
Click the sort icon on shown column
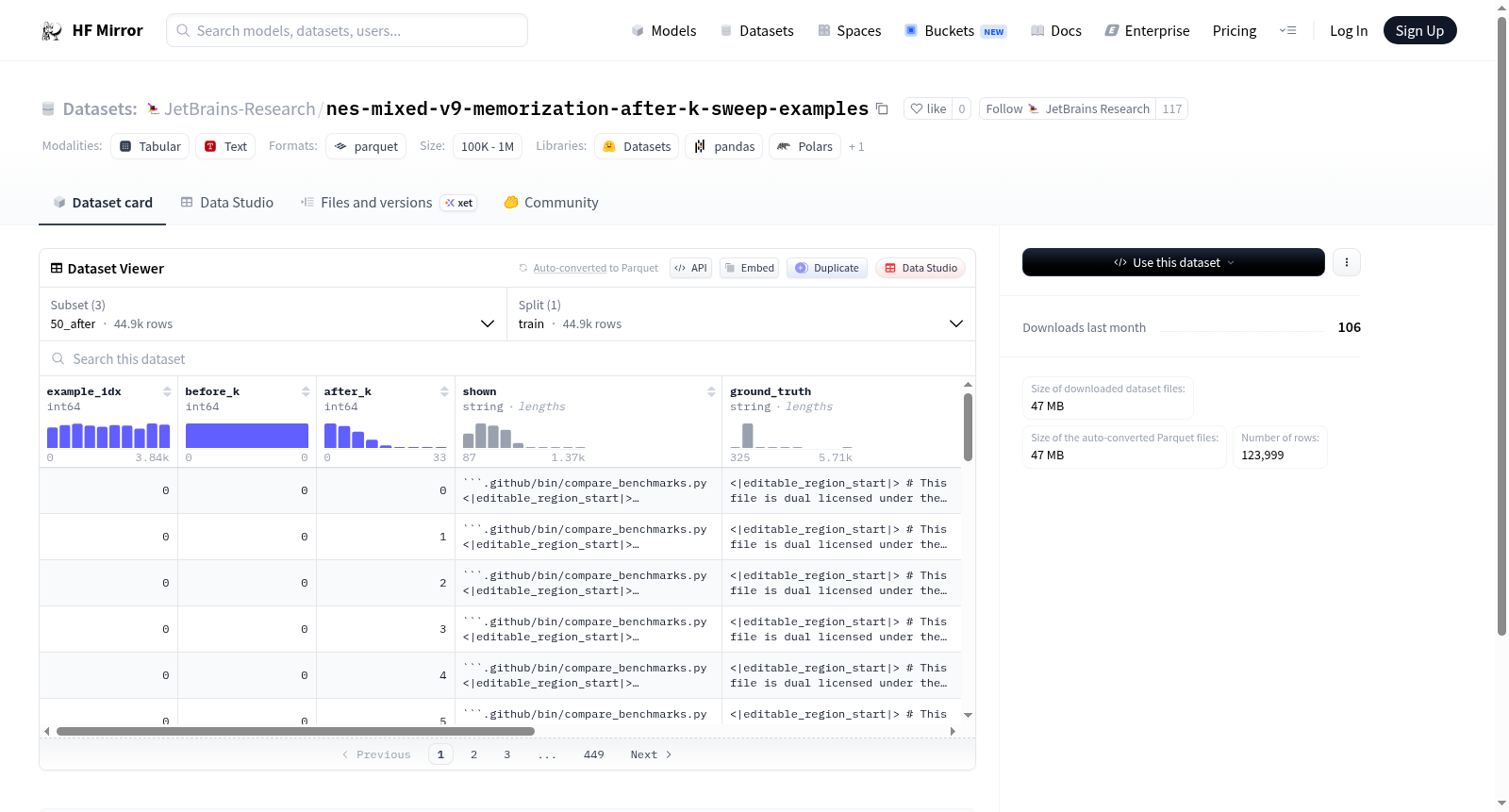coord(711,391)
